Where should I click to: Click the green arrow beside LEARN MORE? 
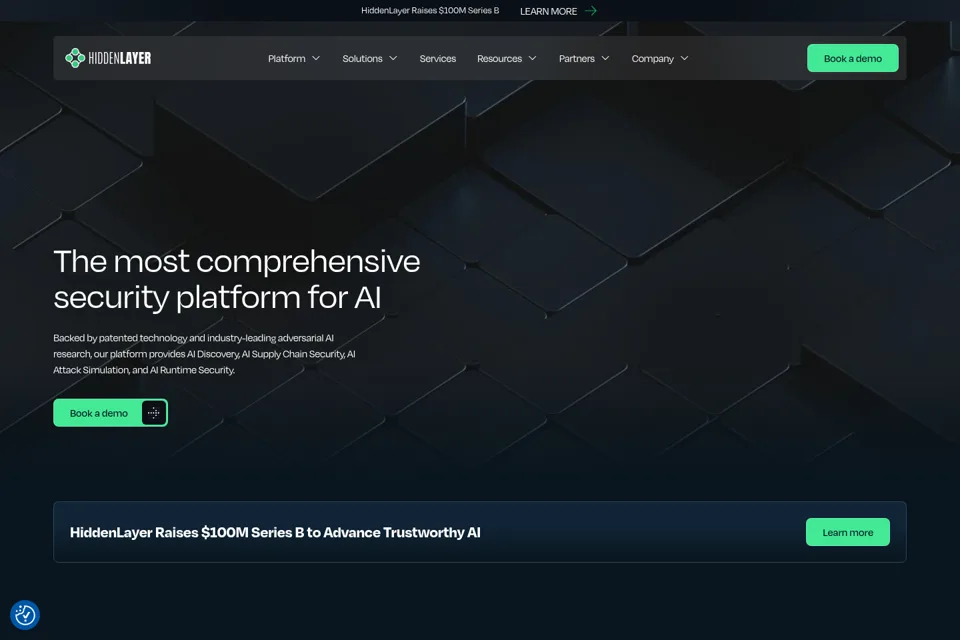[x=591, y=11]
